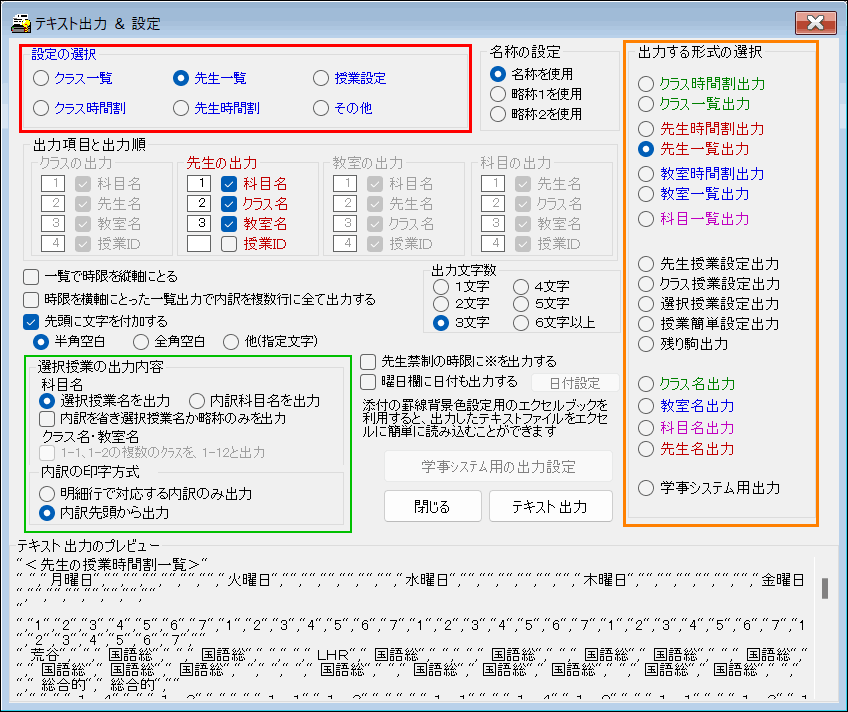Set output characters to 3文字

click(441, 323)
